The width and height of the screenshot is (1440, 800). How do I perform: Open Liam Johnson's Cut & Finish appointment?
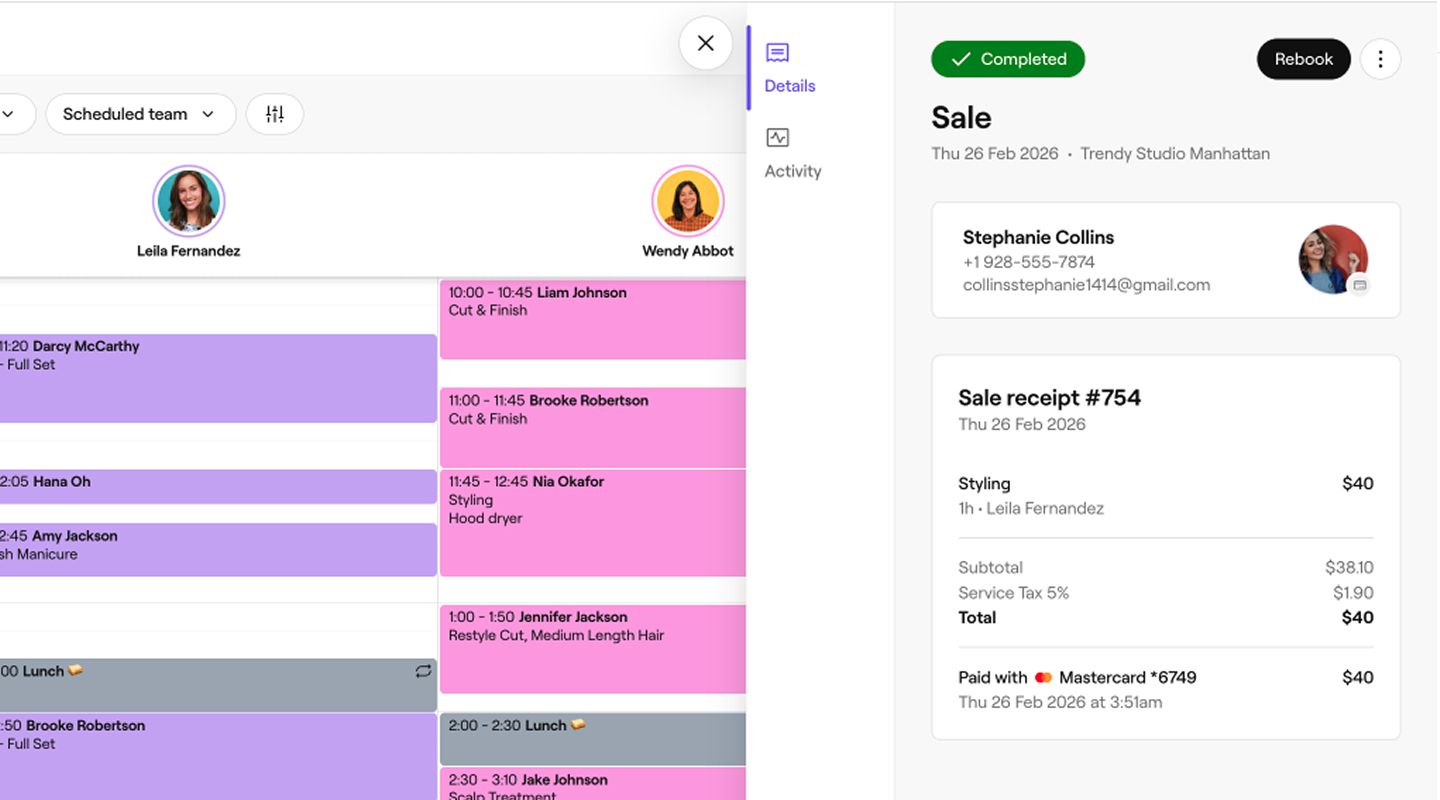pyautogui.click(x=592, y=318)
